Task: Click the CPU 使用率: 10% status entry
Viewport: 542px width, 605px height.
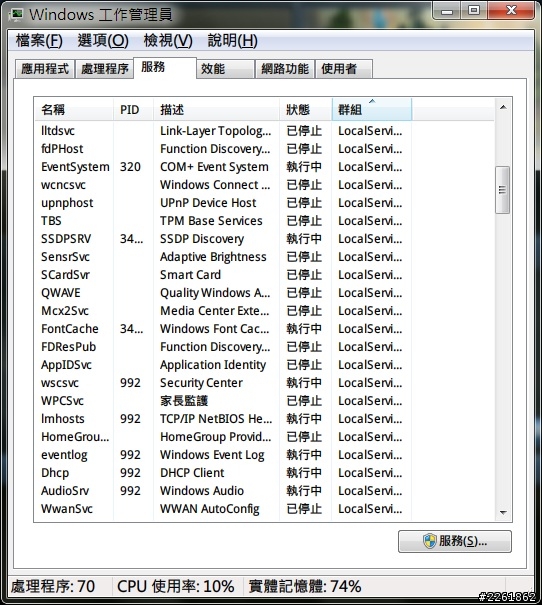Action: coord(176,586)
